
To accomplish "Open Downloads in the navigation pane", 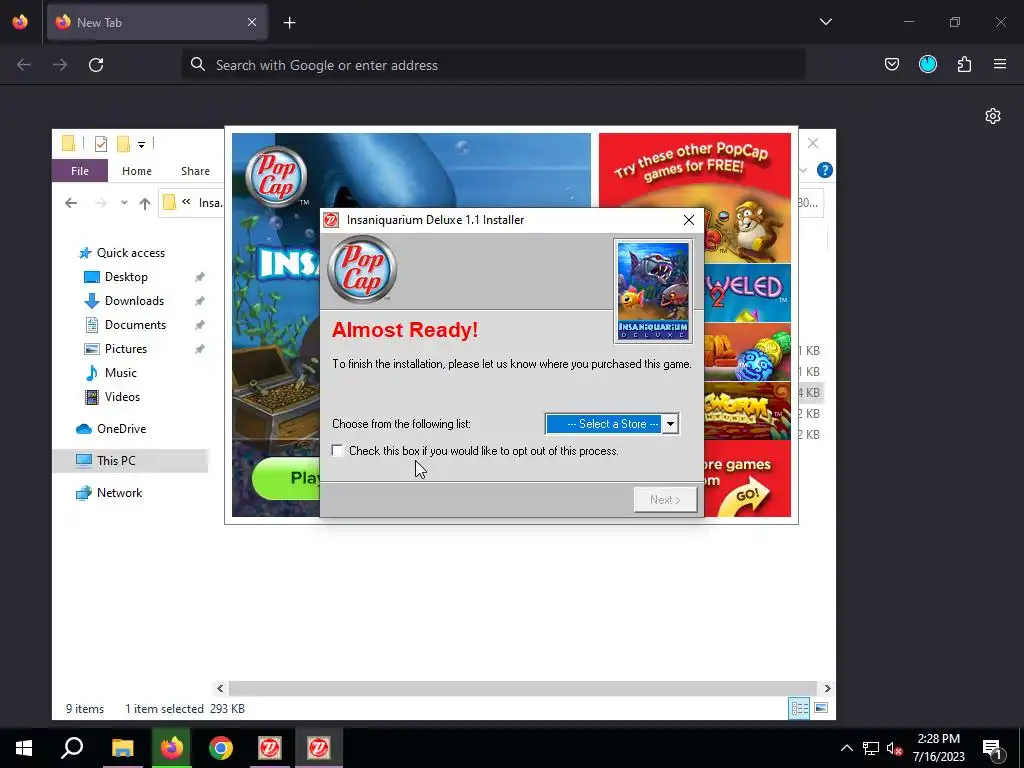I will (x=134, y=301).
